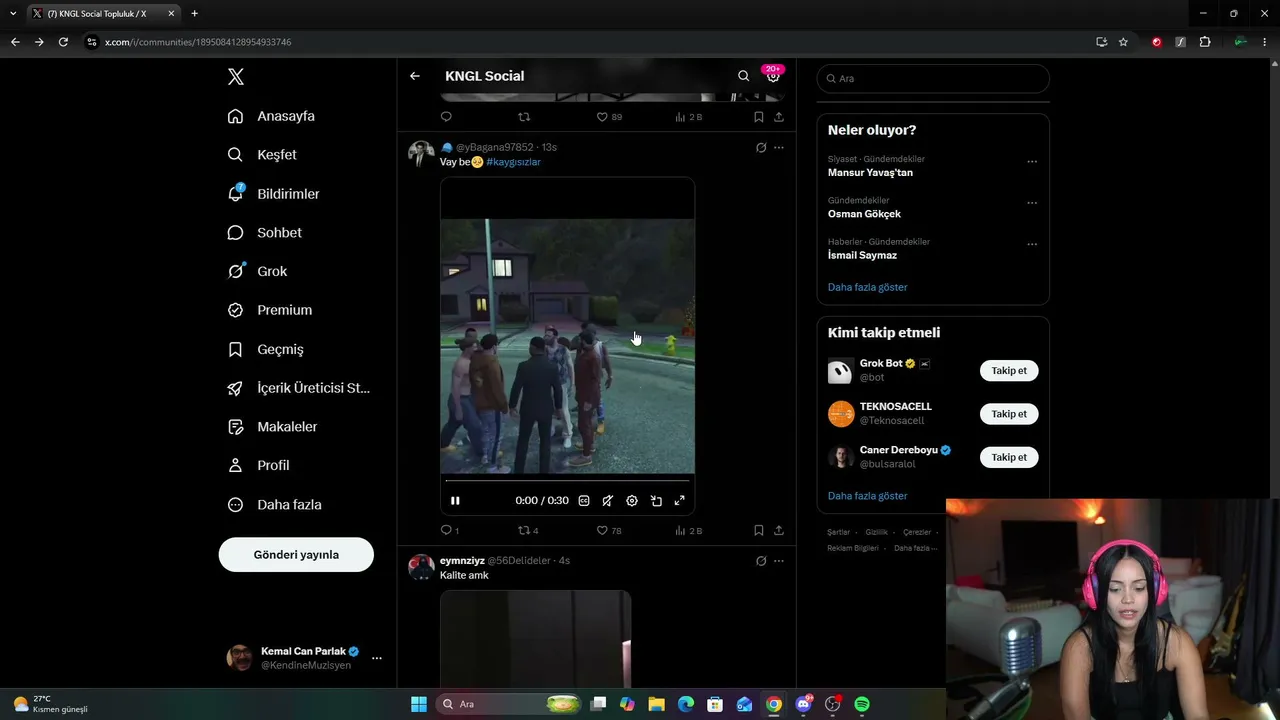This screenshot has height=720, width=1280.
Task: Open options for Mansur Yavaş'tan trend
Action: (1032, 161)
